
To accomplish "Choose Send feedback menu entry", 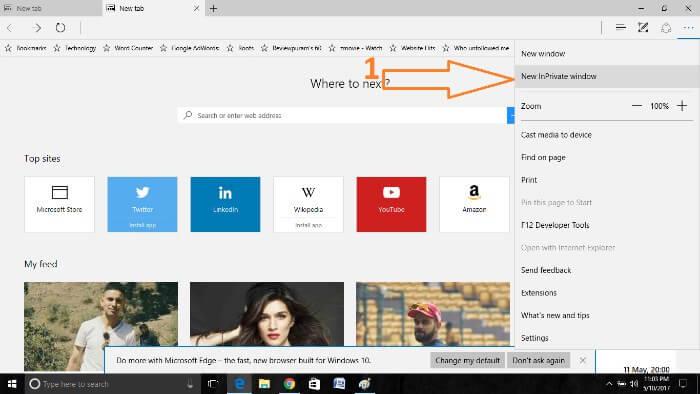I will (607, 270).
